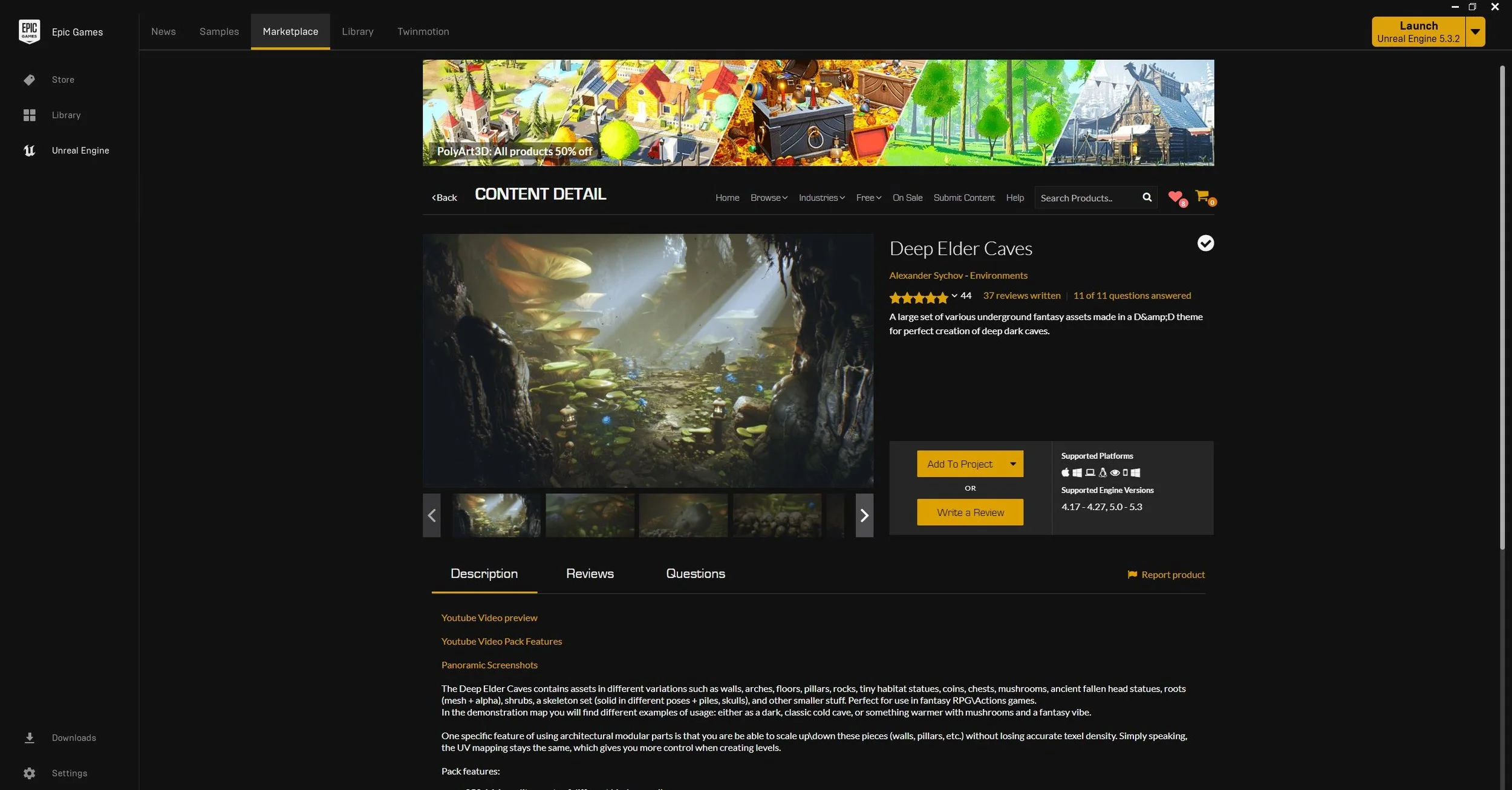Open the Browse dropdown menu
The height and width of the screenshot is (790, 1512).
coord(769,198)
